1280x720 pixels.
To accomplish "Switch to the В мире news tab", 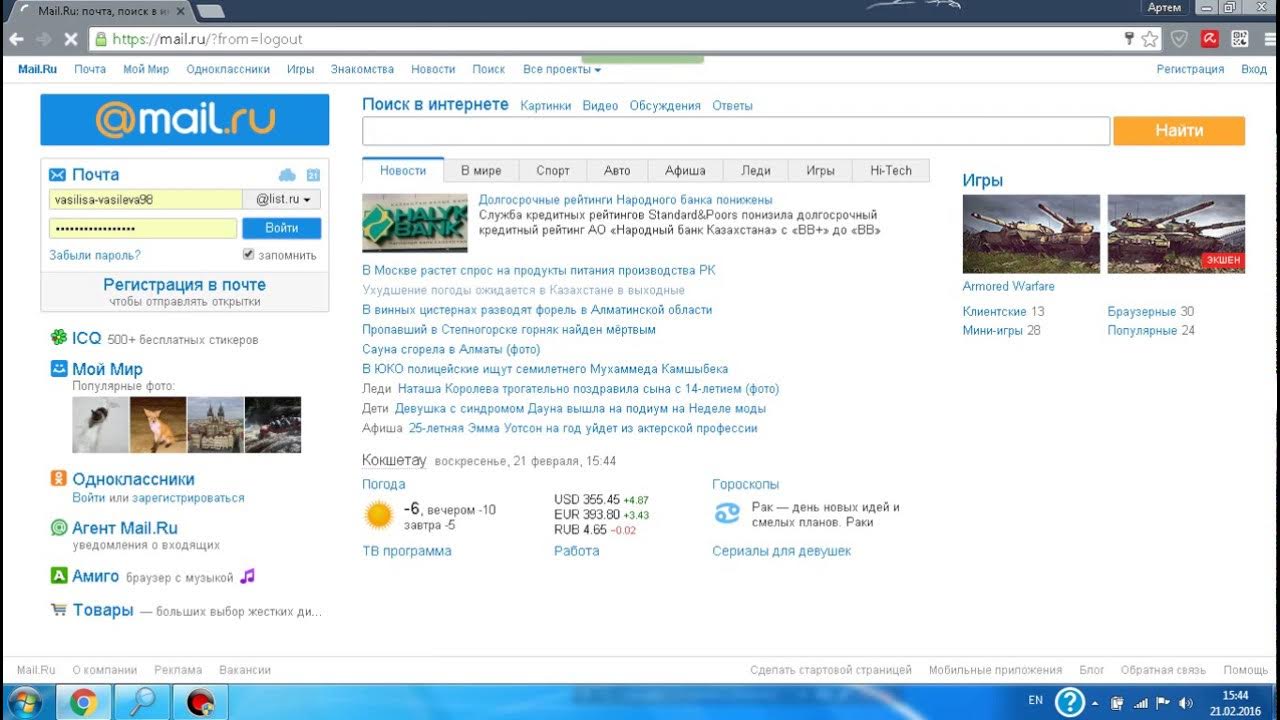I will coord(481,171).
